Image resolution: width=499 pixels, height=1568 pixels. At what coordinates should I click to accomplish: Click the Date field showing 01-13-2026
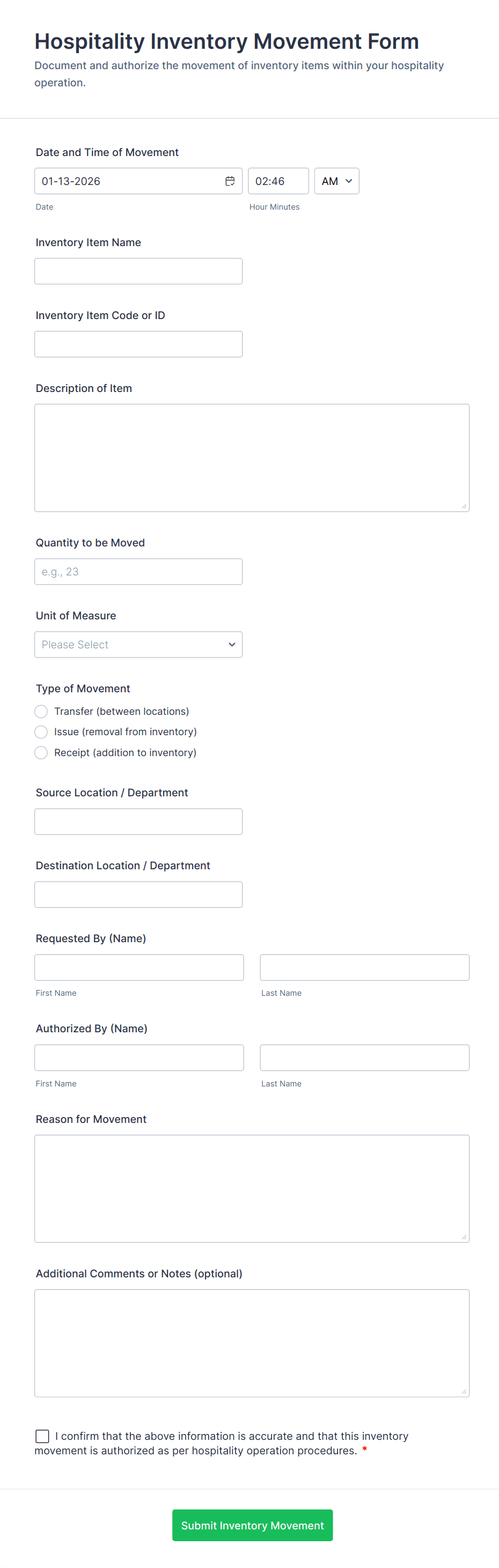pyautogui.click(x=128, y=181)
